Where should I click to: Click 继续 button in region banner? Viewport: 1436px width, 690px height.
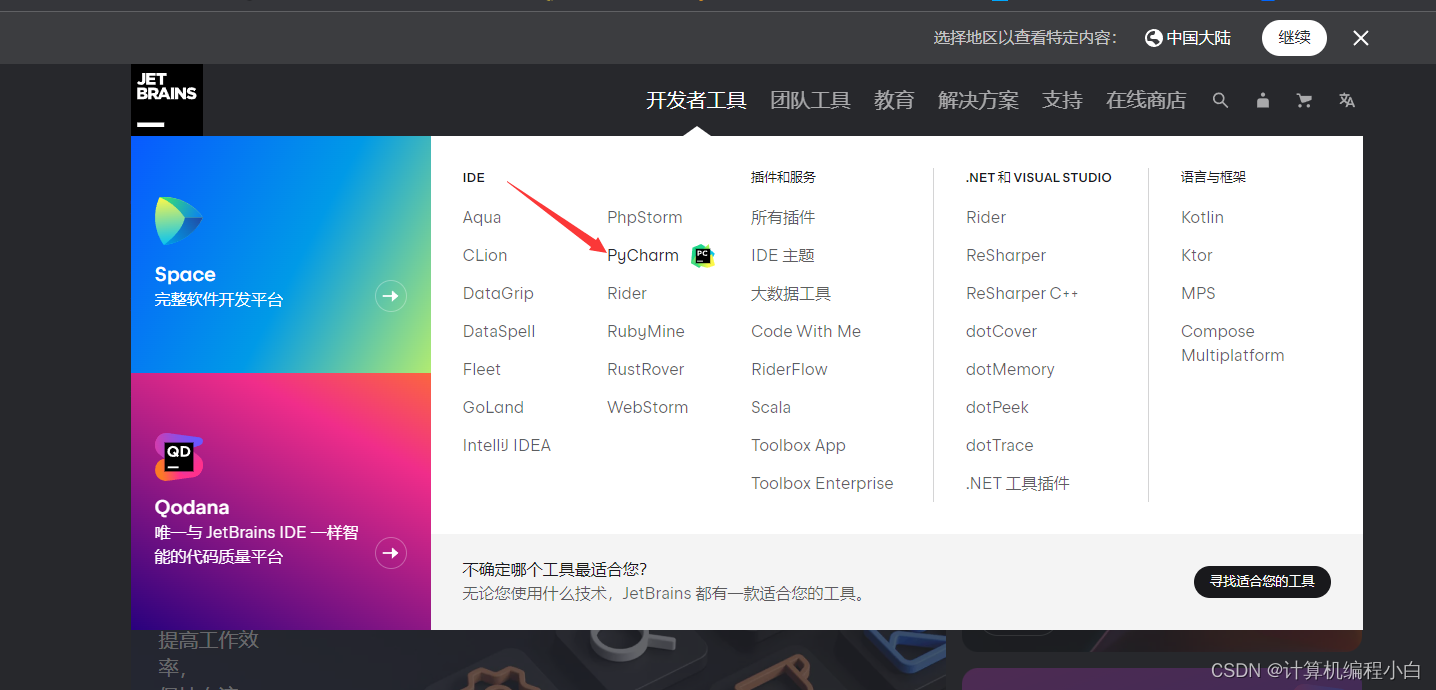[x=1294, y=38]
